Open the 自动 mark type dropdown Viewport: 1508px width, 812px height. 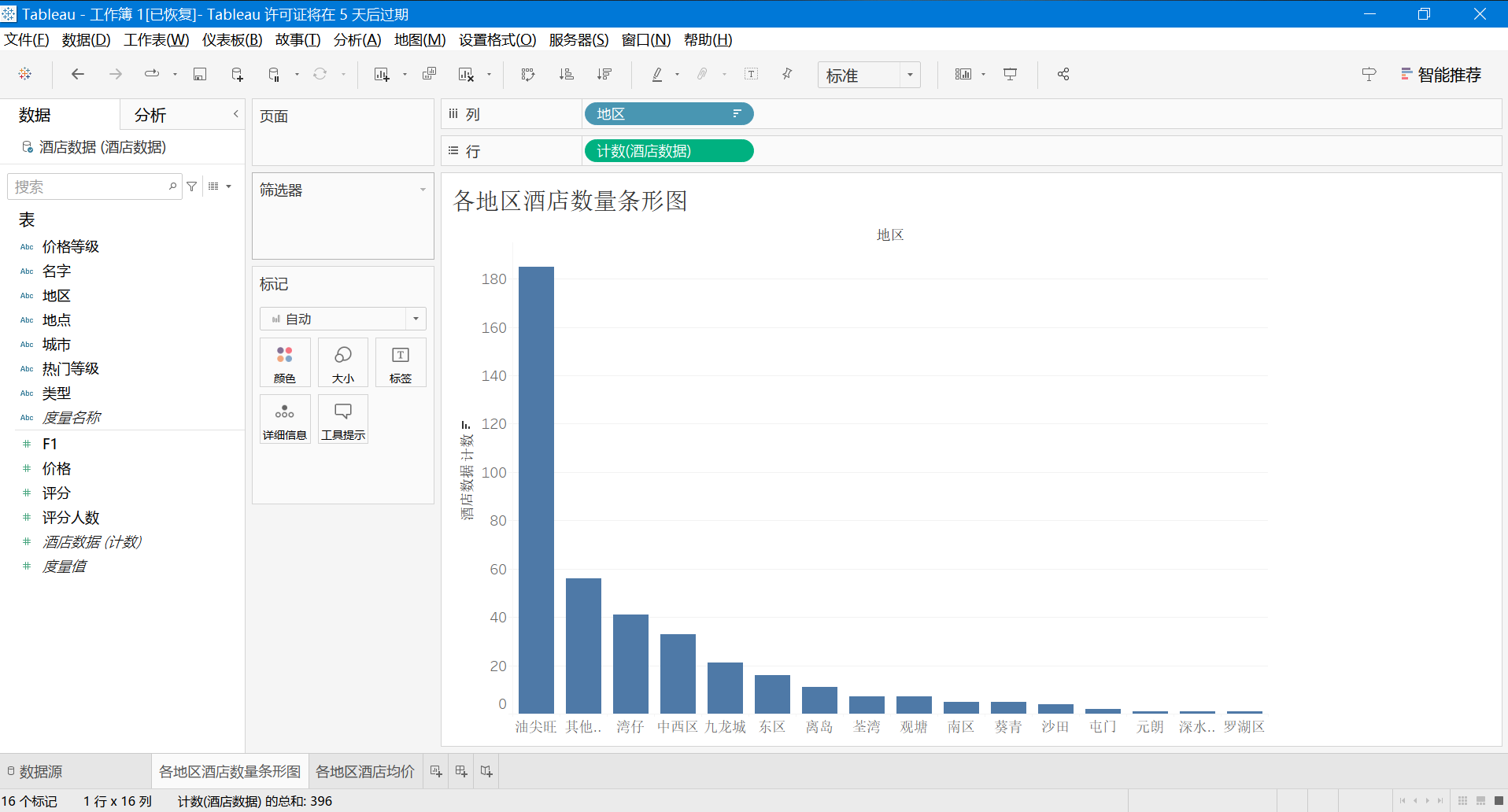343,319
